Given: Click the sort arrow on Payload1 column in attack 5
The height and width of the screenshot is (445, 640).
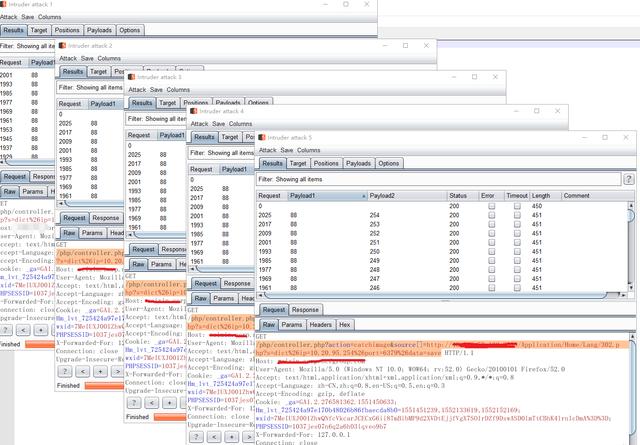Looking at the screenshot, I should [364, 196].
